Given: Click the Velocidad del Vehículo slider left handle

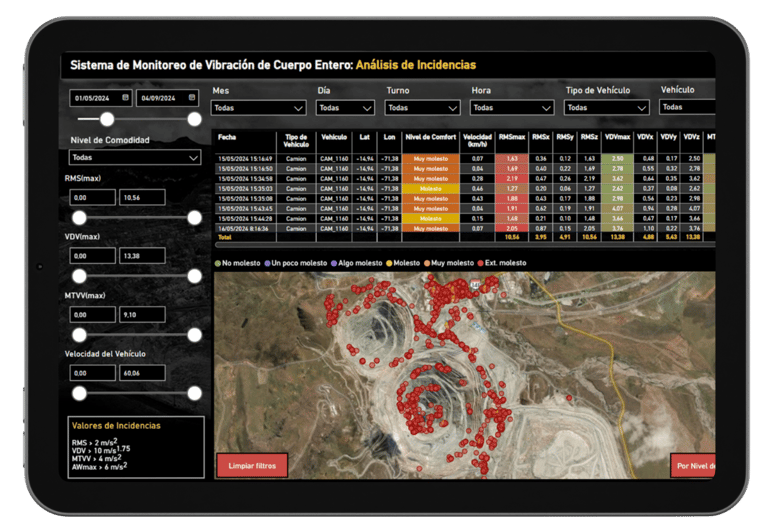Looking at the screenshot, I should pos(79,393).
